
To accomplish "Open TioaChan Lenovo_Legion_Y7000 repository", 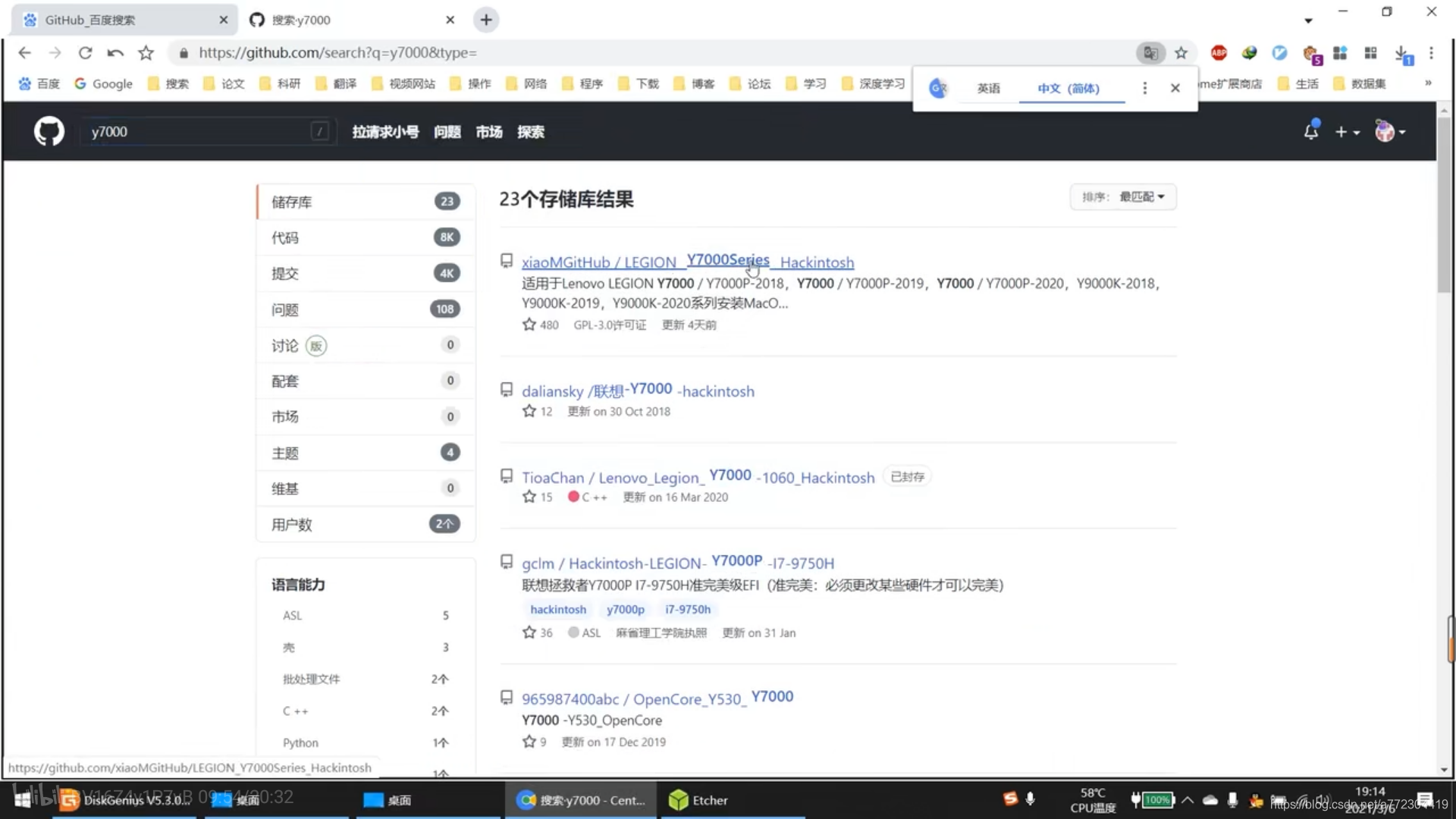I will pyautogui.click(x=698, y=477).
